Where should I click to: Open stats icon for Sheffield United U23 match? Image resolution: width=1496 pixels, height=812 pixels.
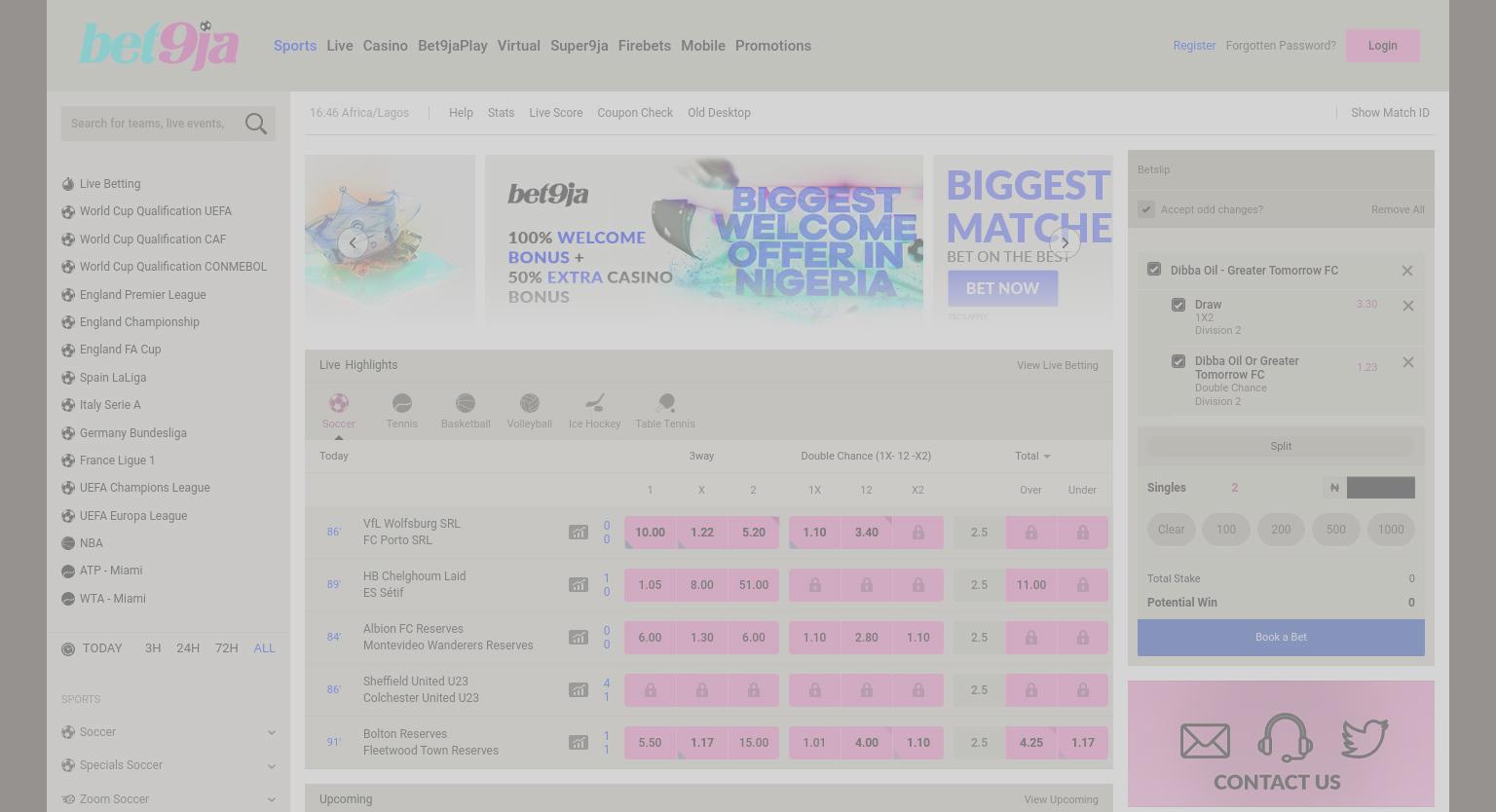pos(579,689)
